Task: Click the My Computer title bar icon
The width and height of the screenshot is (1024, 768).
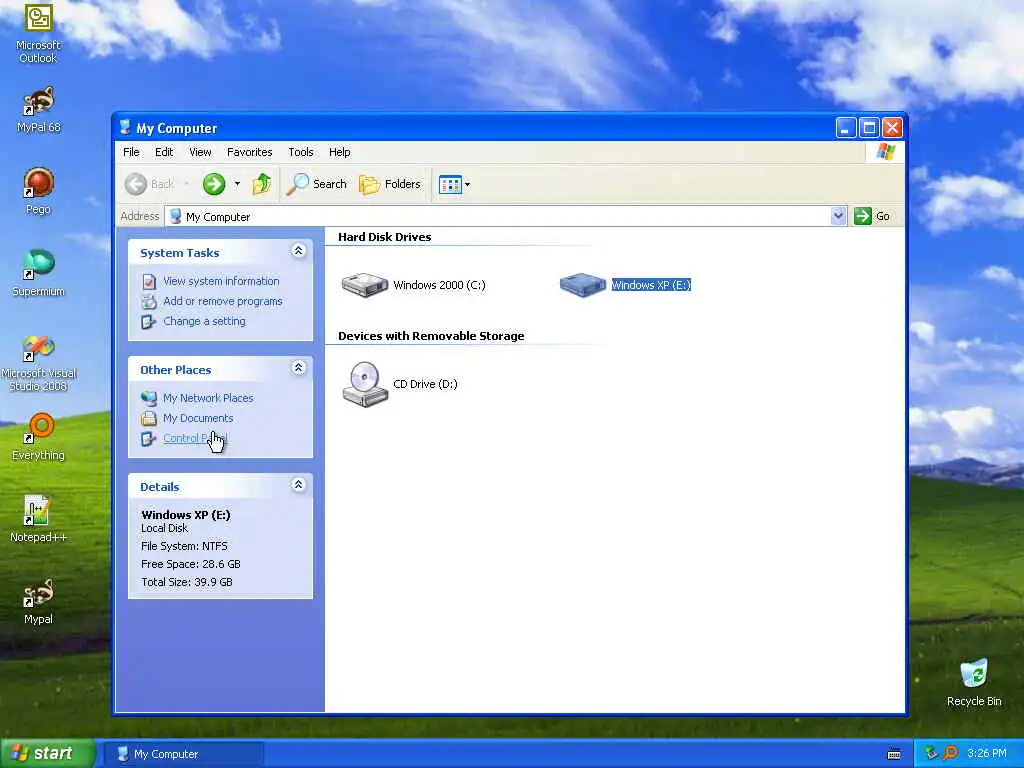Action: (x=125, y=127)
